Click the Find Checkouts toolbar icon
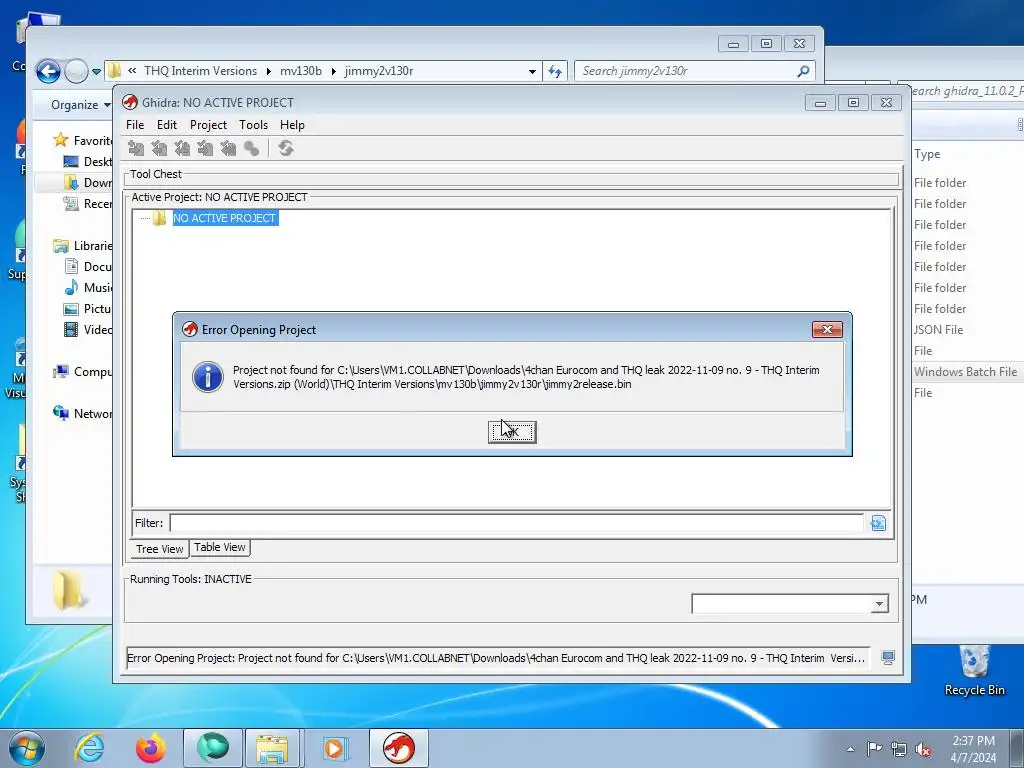The image size is (1024, 768). click(x=251, y=148)
